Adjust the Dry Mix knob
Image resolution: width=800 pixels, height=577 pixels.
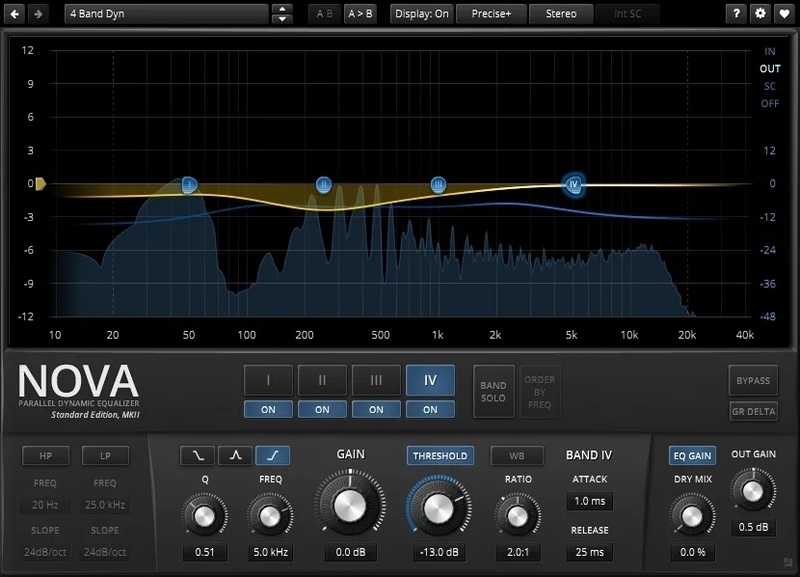tap(690, 516)
